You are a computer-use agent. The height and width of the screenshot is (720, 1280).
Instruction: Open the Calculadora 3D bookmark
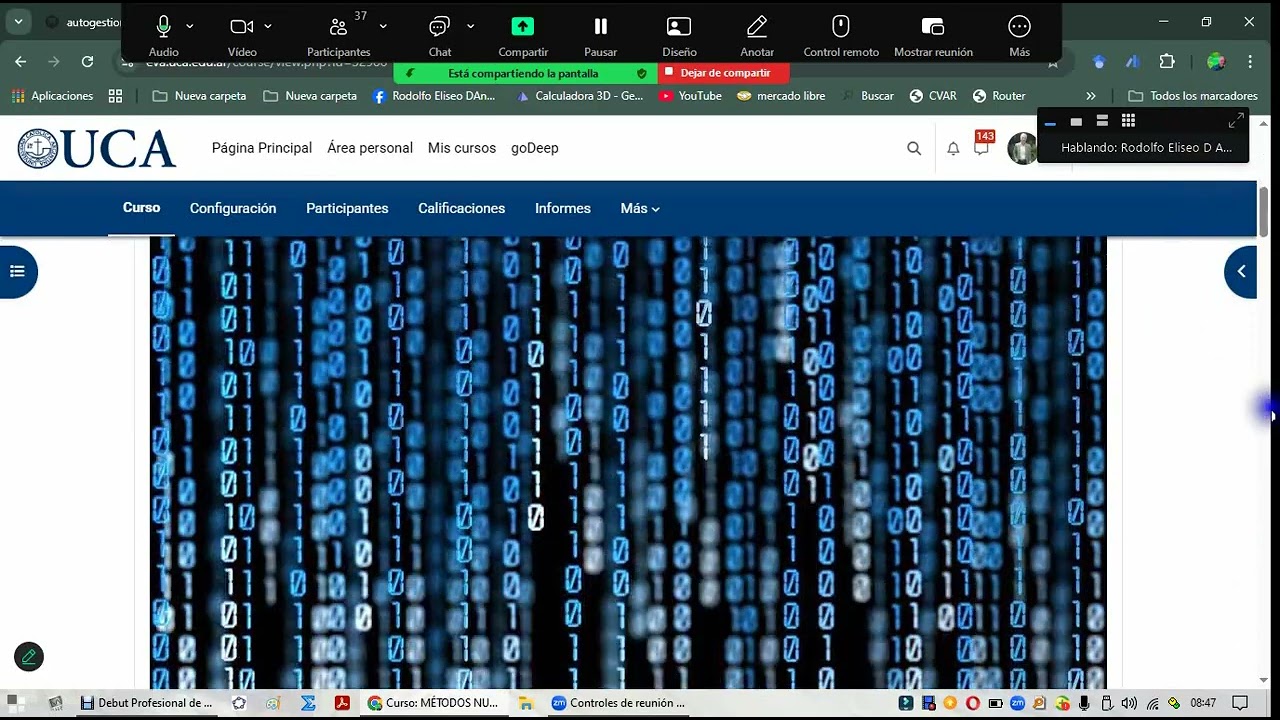tap(580, 96)
